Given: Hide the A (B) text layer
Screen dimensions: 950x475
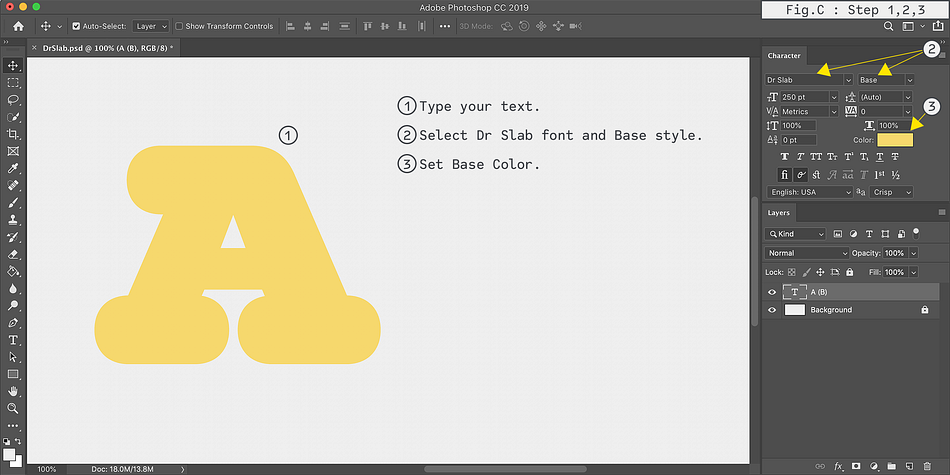Looking at the screenshot, I should pos(772,292).
